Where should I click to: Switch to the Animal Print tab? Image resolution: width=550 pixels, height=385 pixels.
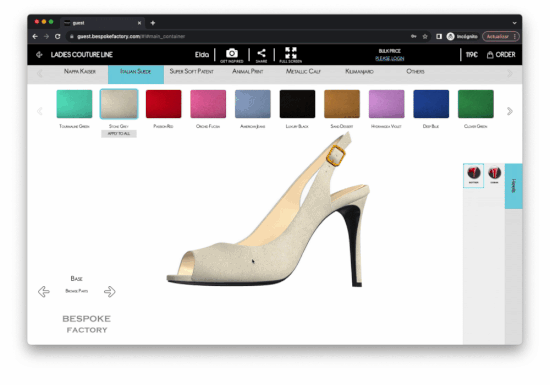tap(248, 72)
